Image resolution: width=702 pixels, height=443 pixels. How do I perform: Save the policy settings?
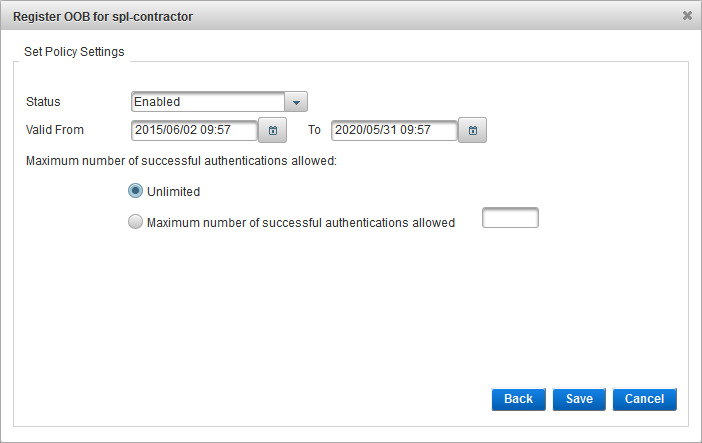[579, 399]
